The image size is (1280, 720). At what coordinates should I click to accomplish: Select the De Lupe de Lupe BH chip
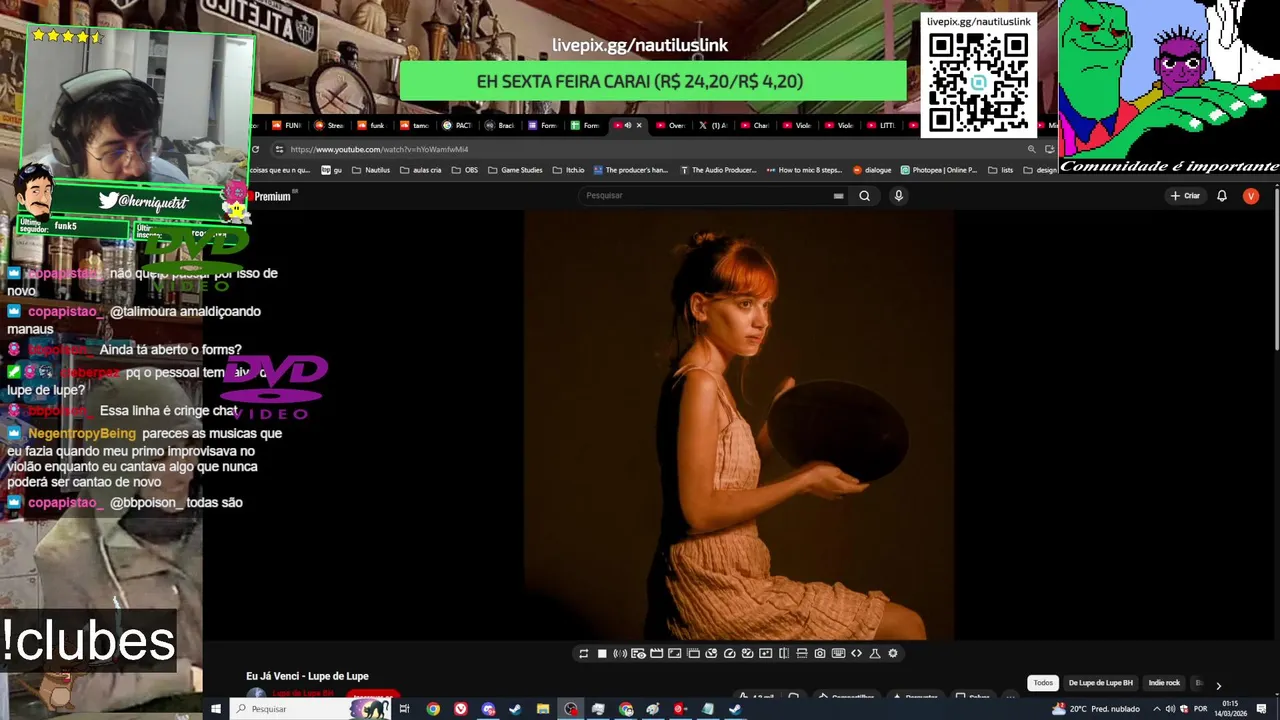coord(1100,683)
